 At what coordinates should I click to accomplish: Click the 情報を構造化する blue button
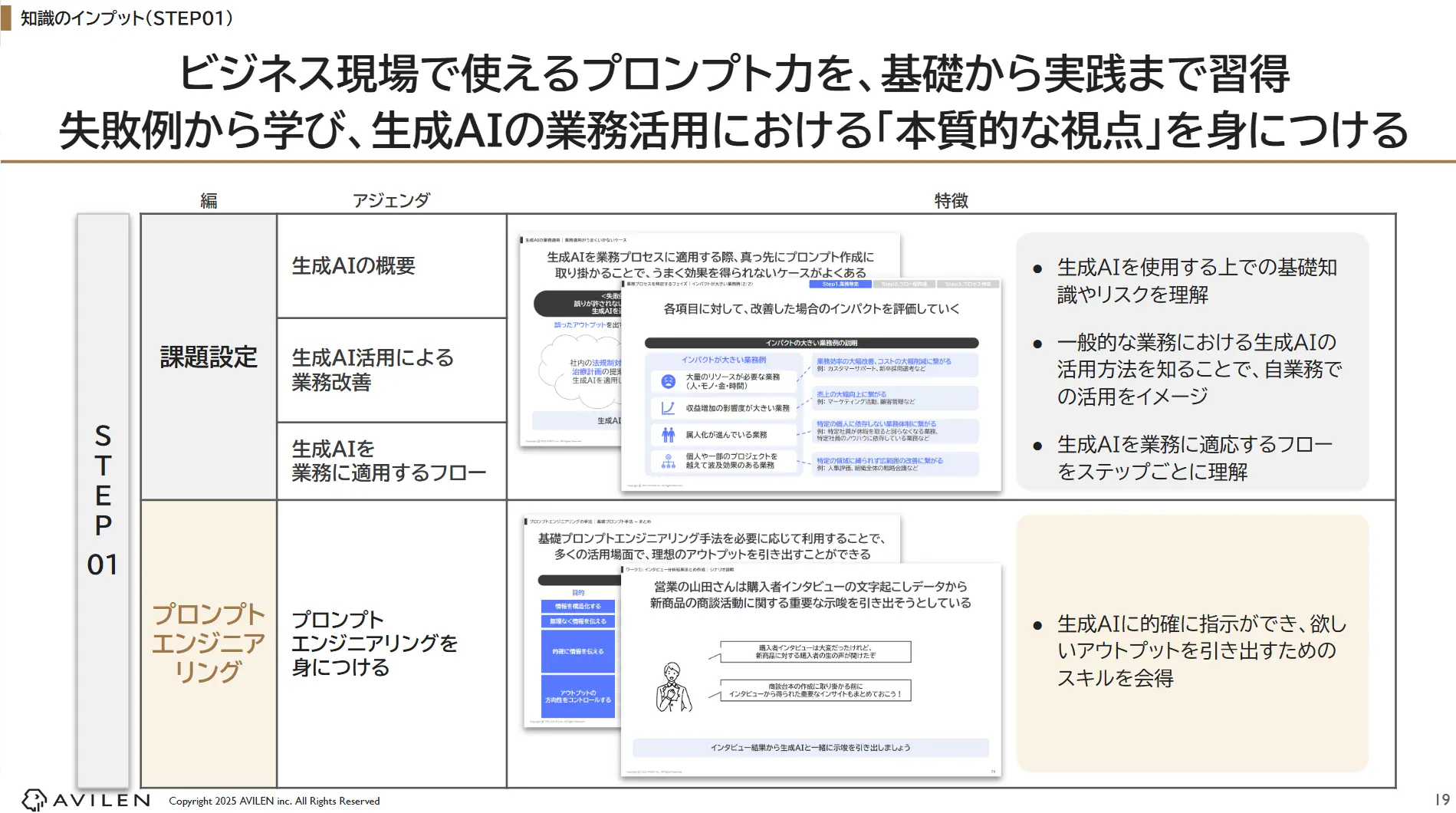click(x=577, y=606)
